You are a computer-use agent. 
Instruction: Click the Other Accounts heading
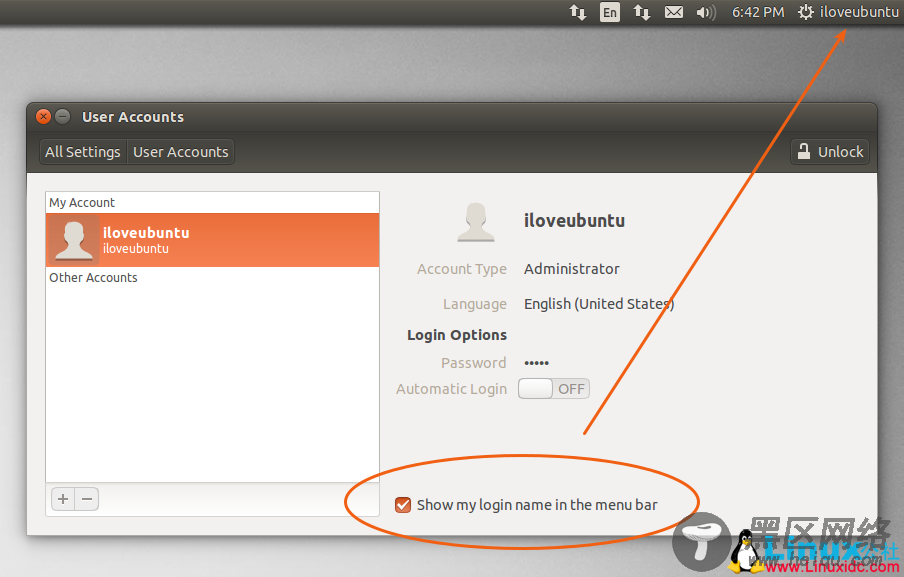(93, 278)
